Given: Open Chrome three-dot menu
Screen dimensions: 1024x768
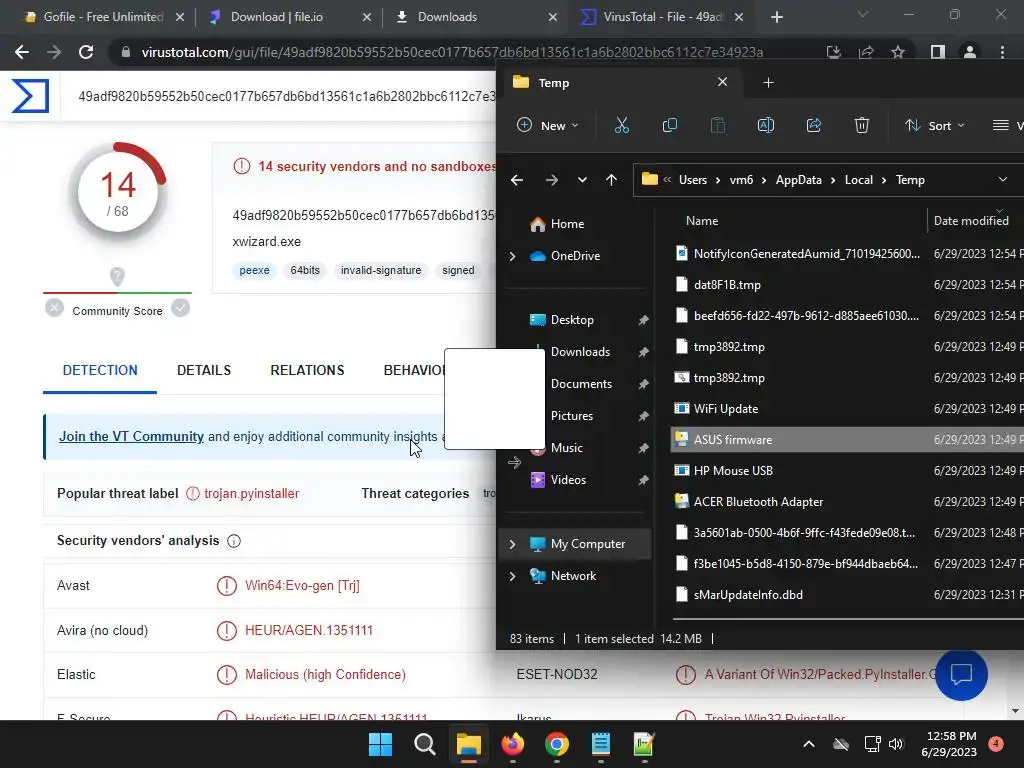Looking at the screenshot, I should tap(1002, 52).
